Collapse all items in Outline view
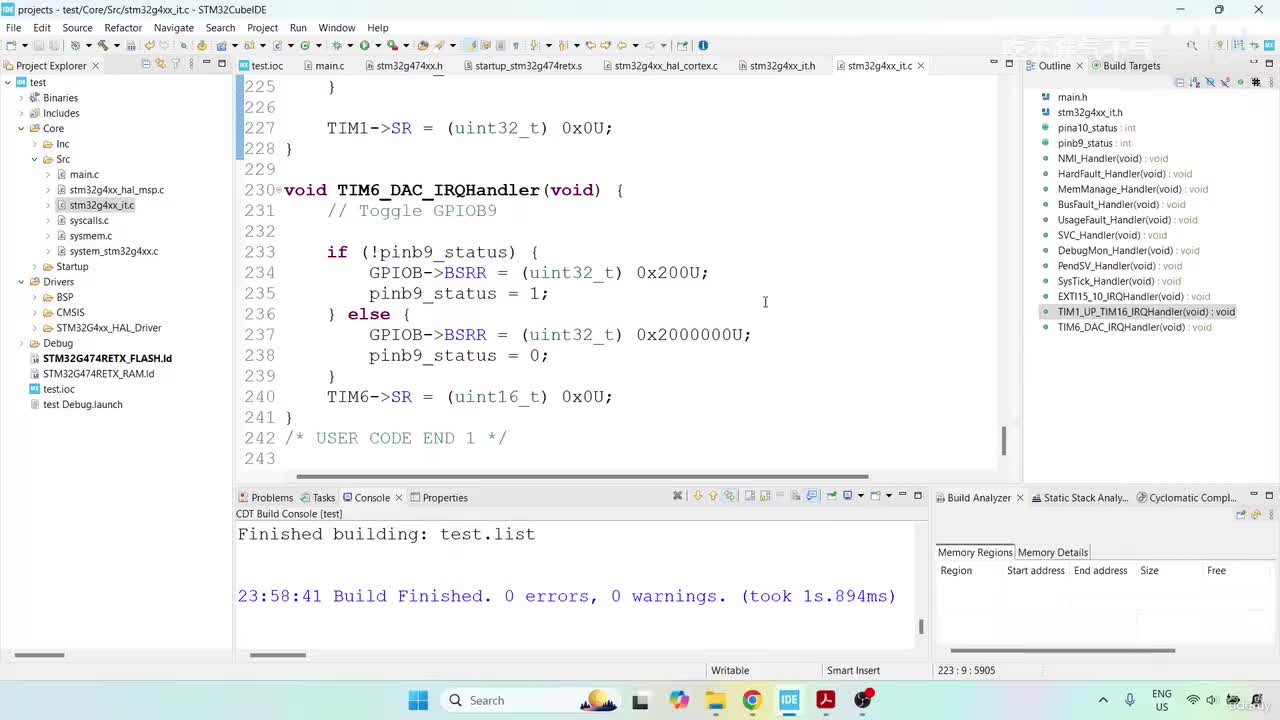1280x720 pixels. tap(1180, 82)
